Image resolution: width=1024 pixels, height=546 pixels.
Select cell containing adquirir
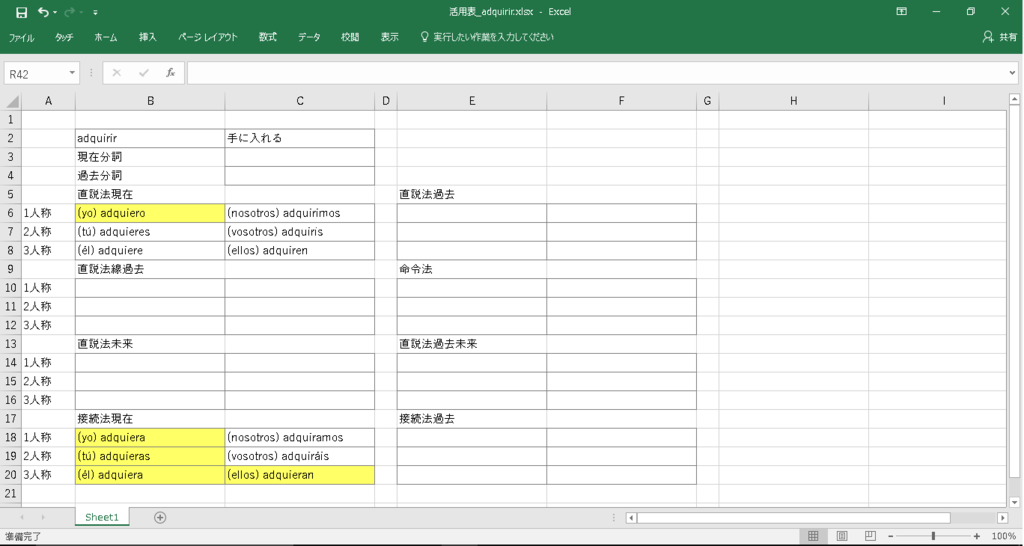click(150, 138)
